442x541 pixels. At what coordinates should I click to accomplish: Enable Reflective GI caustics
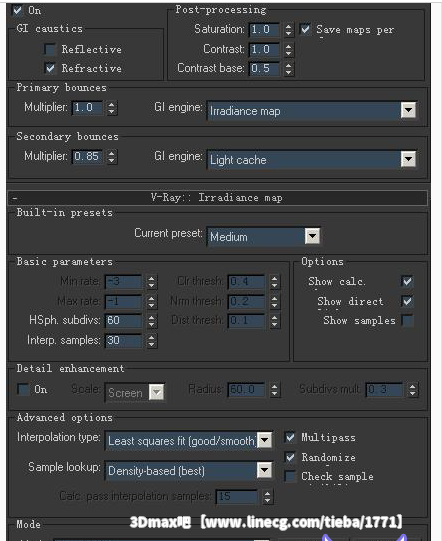[x=50, y=49]
